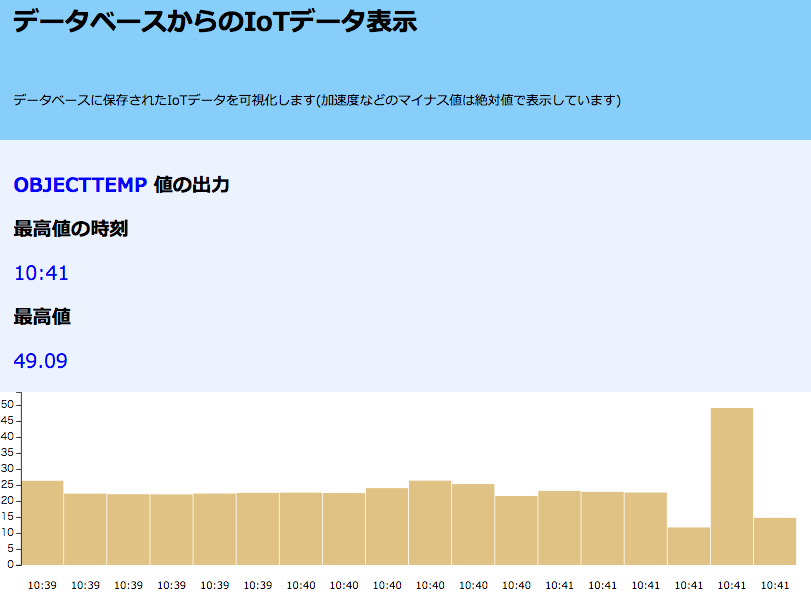Click the 50 mark on the y-axis

click(x=9, y=404)
